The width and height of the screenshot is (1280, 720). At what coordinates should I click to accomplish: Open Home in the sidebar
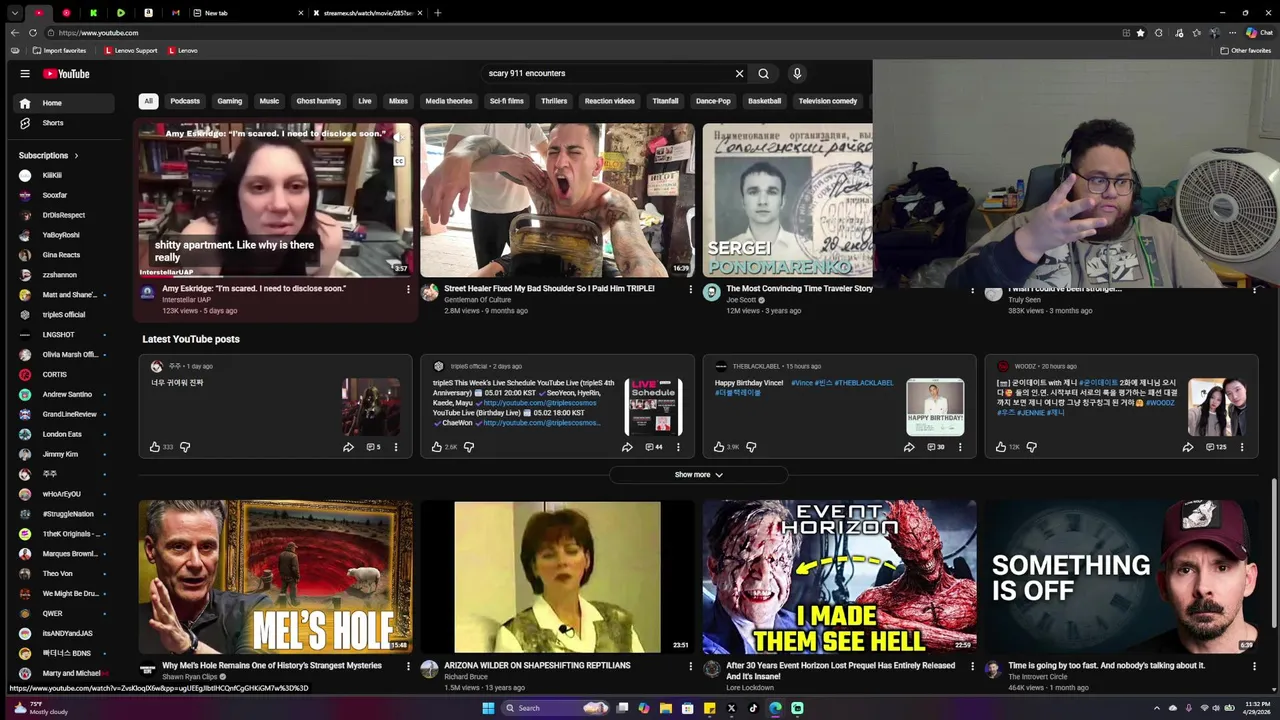coord(64,103)
